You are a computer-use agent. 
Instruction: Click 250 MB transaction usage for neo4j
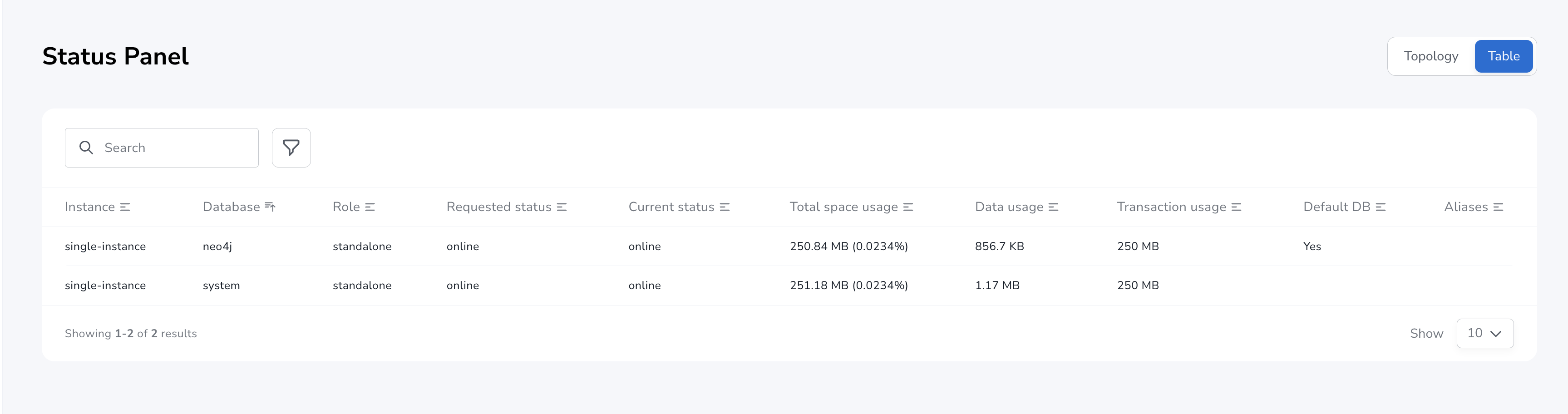[x=1138, y=246]
